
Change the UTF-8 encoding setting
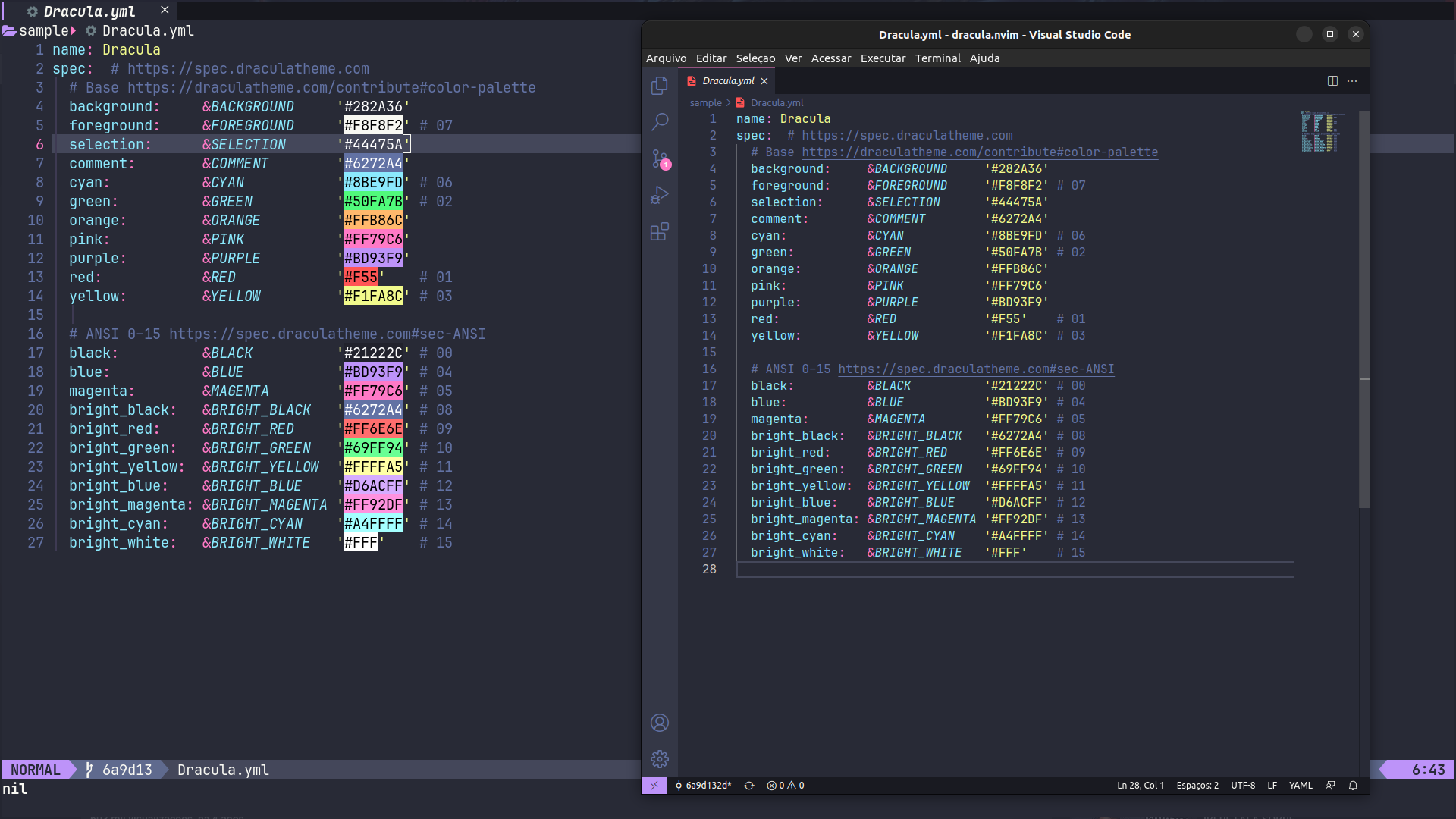tap(1243, 786)
